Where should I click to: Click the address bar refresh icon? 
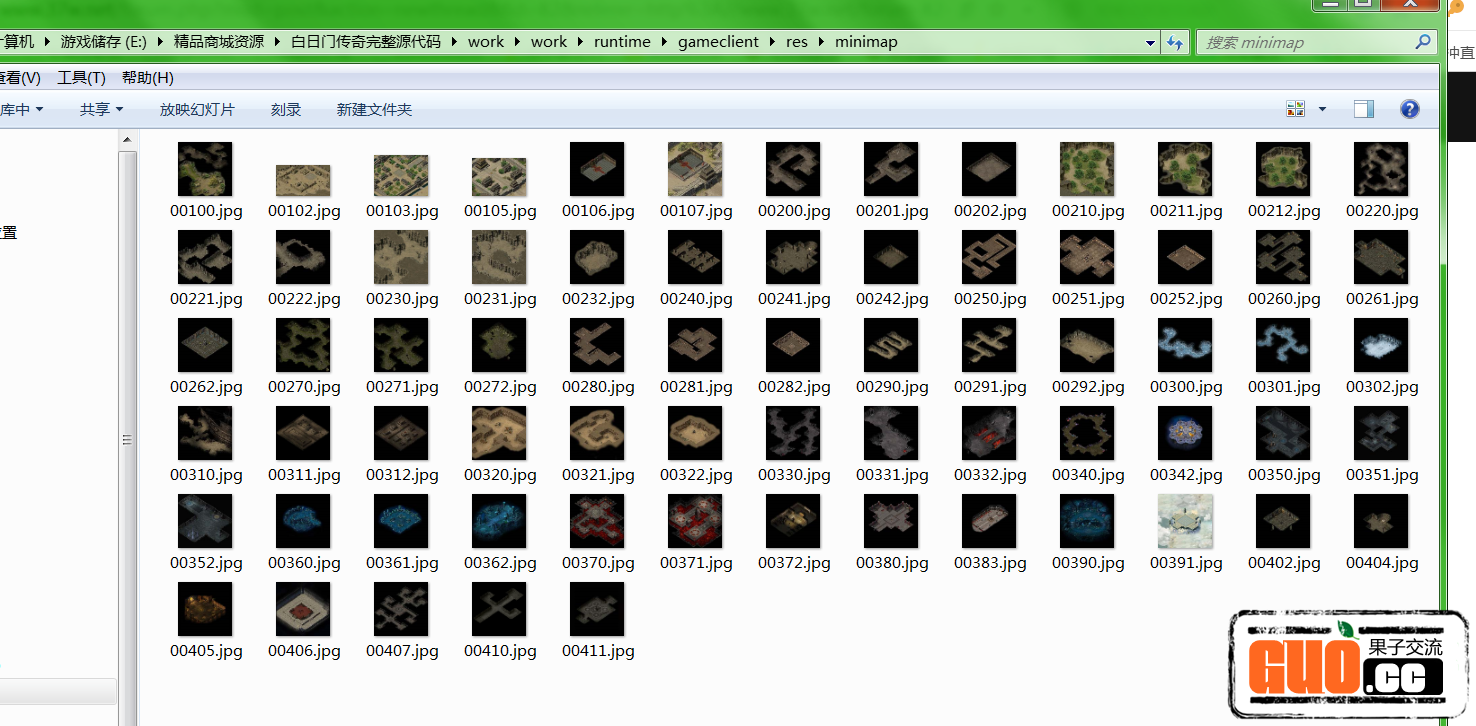tap(1175, 42)
